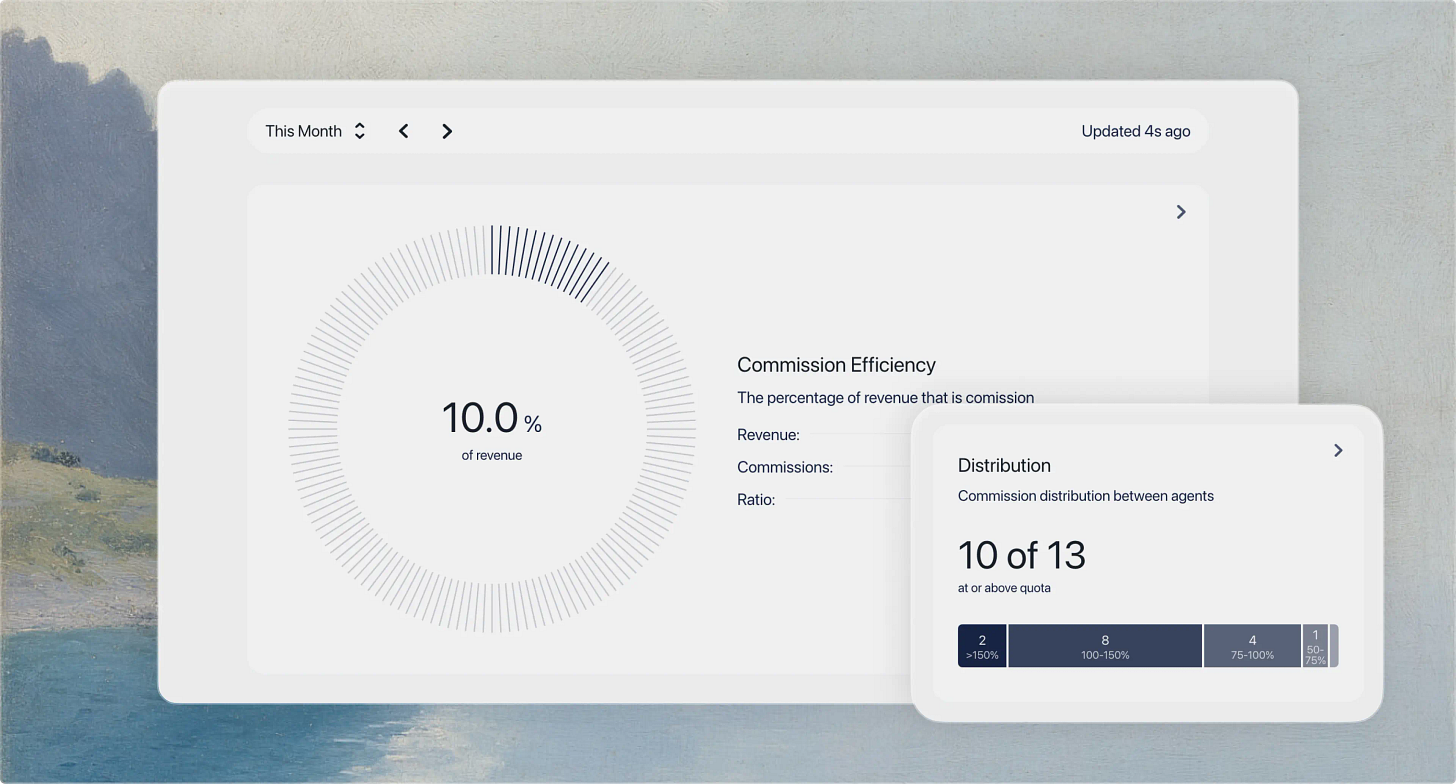Click the dark highlighted arc of gauge
The height and width of the screenshot is (784, 1456).
pyautogui.click(x=548, y=258)
